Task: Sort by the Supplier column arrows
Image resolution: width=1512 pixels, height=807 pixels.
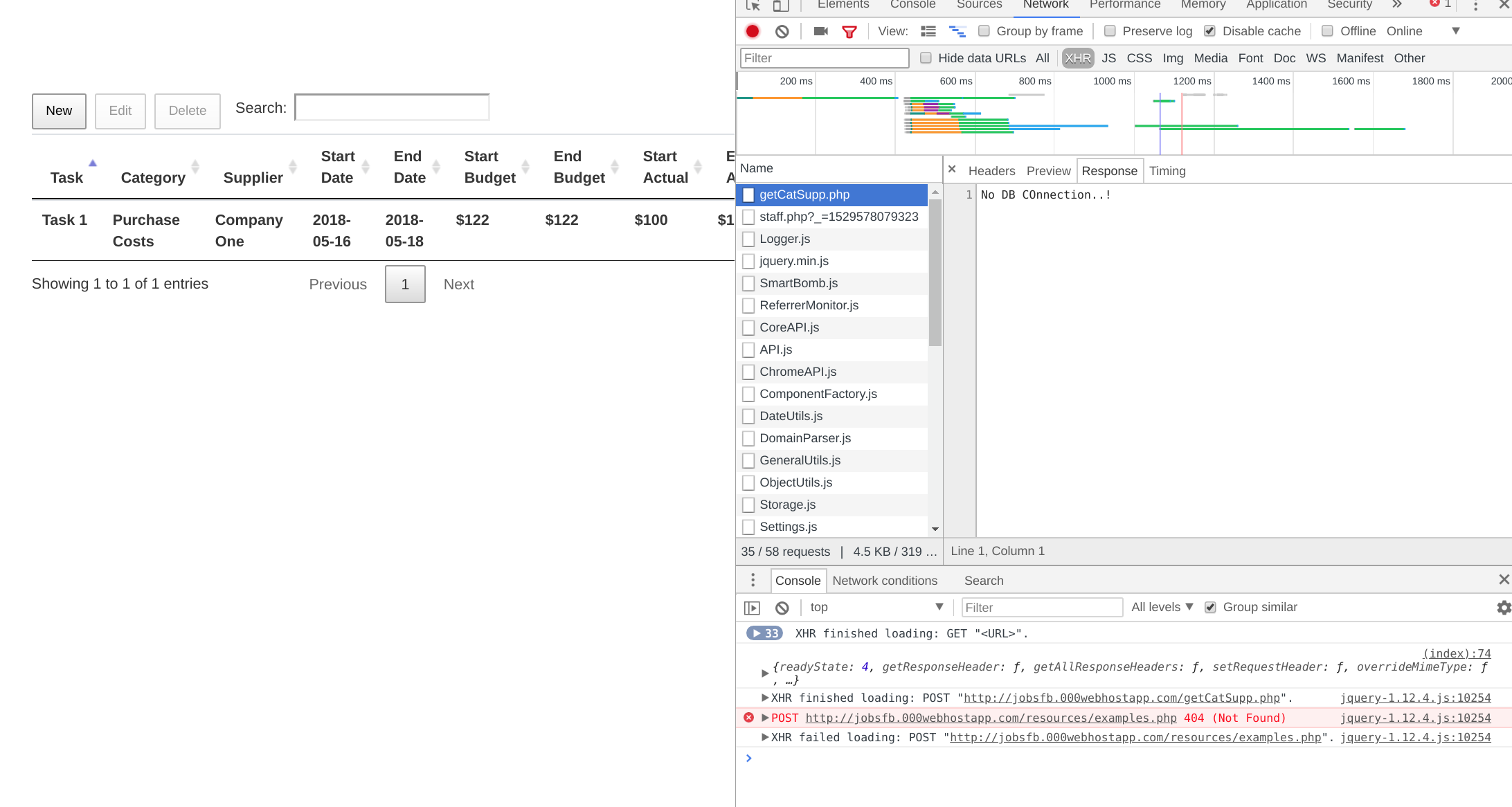Action: [293, 167]
